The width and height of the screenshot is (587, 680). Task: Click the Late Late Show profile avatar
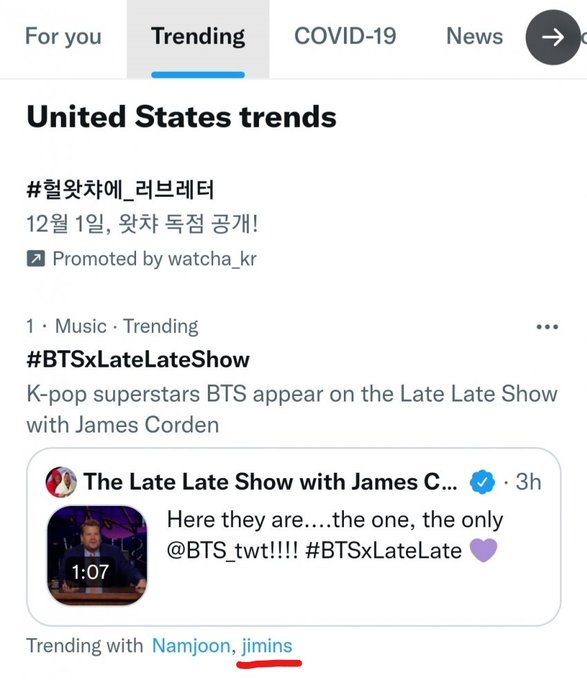(x=61, y=482)
